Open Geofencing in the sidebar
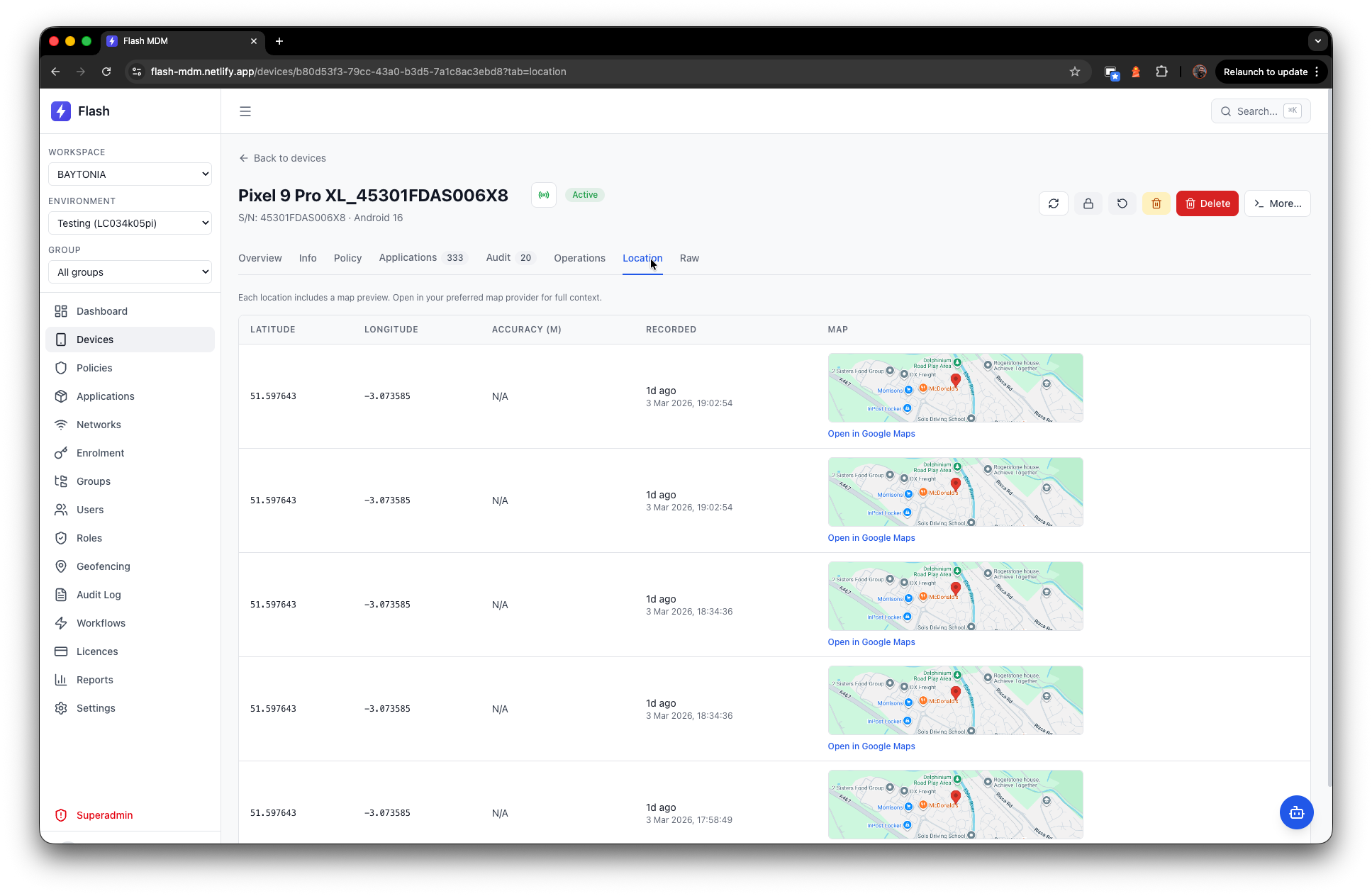 click(x=104, y=566)
